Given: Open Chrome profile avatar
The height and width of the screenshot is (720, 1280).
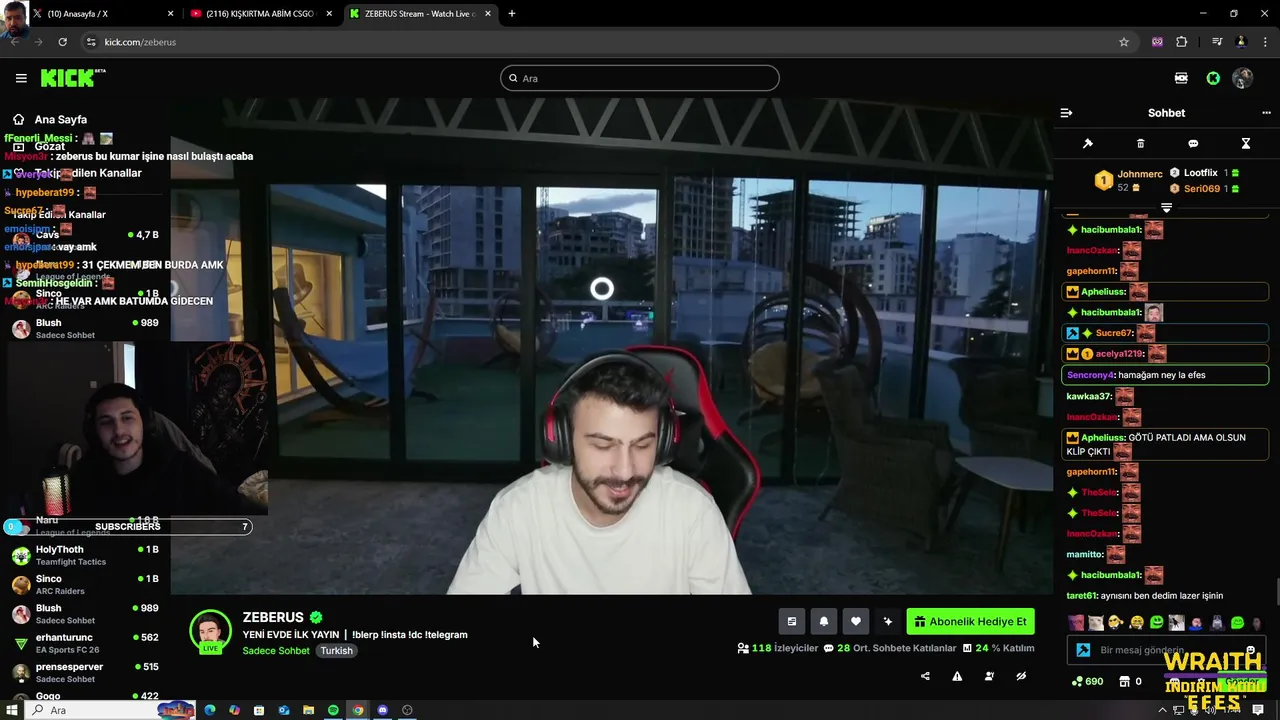Looking at the screenshot, I should click(1241, 42).
